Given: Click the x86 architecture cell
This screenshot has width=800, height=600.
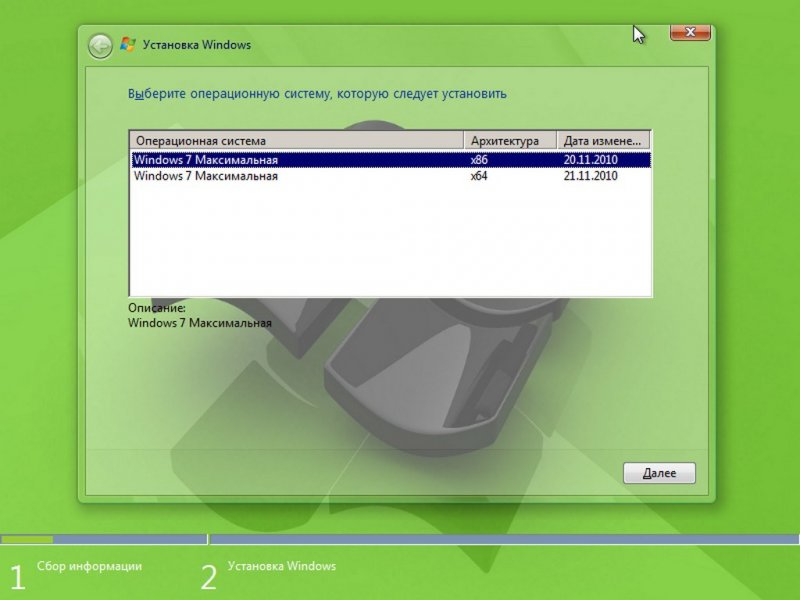Looking at the screenshot, I should point(479,160).
